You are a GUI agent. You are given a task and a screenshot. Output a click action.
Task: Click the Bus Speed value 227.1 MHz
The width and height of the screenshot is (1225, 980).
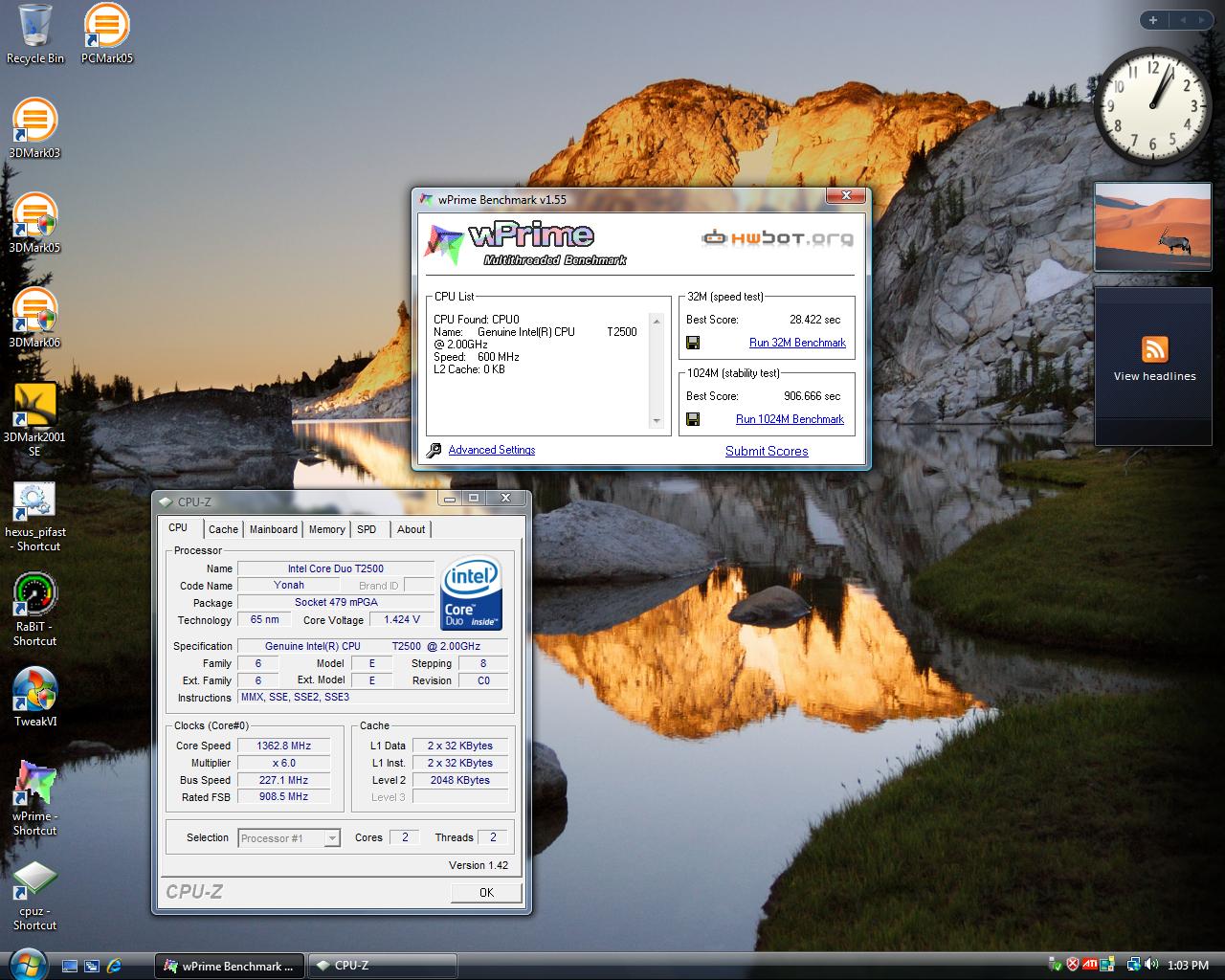coord(283,780)
